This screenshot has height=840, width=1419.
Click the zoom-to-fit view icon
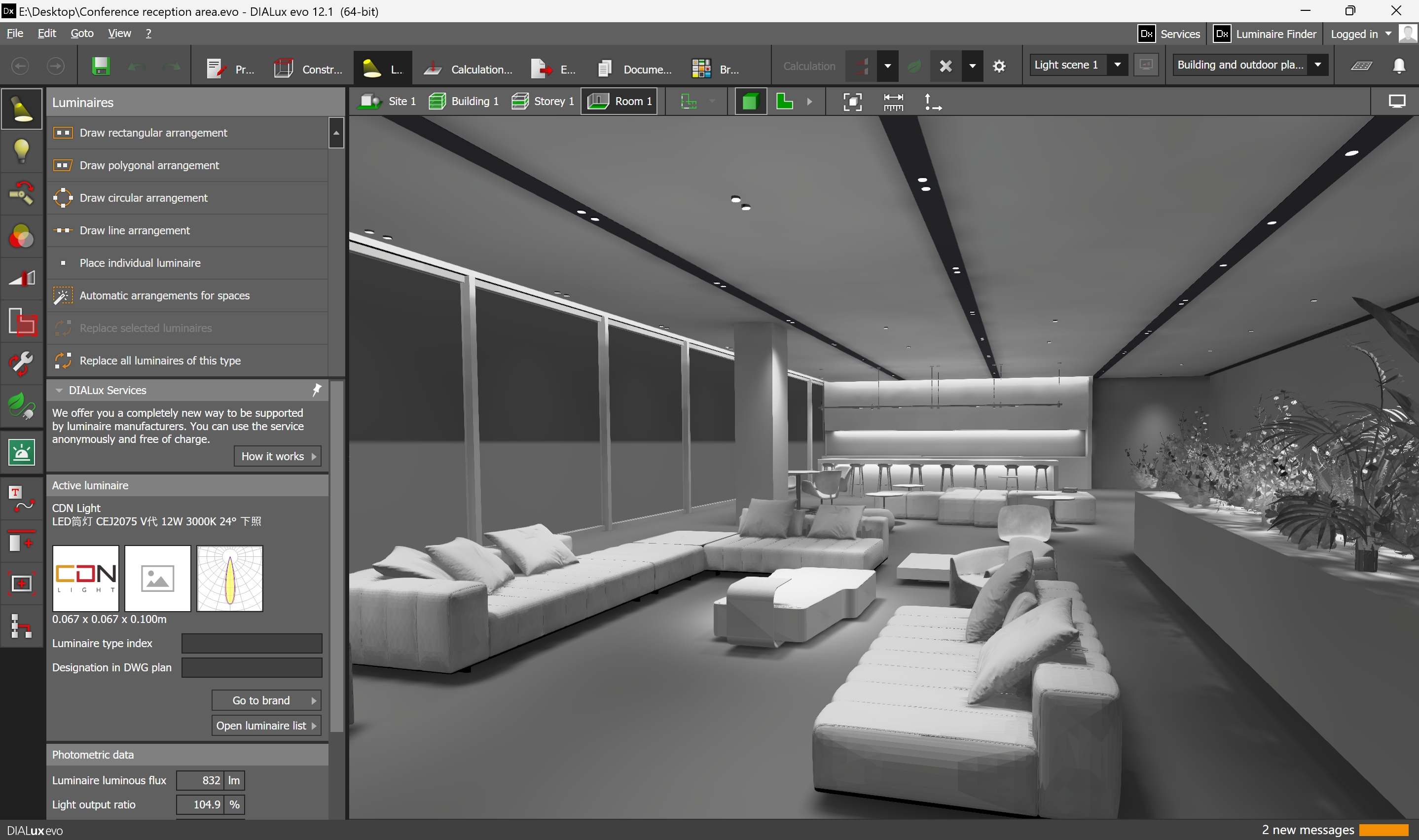pos(852,102)
